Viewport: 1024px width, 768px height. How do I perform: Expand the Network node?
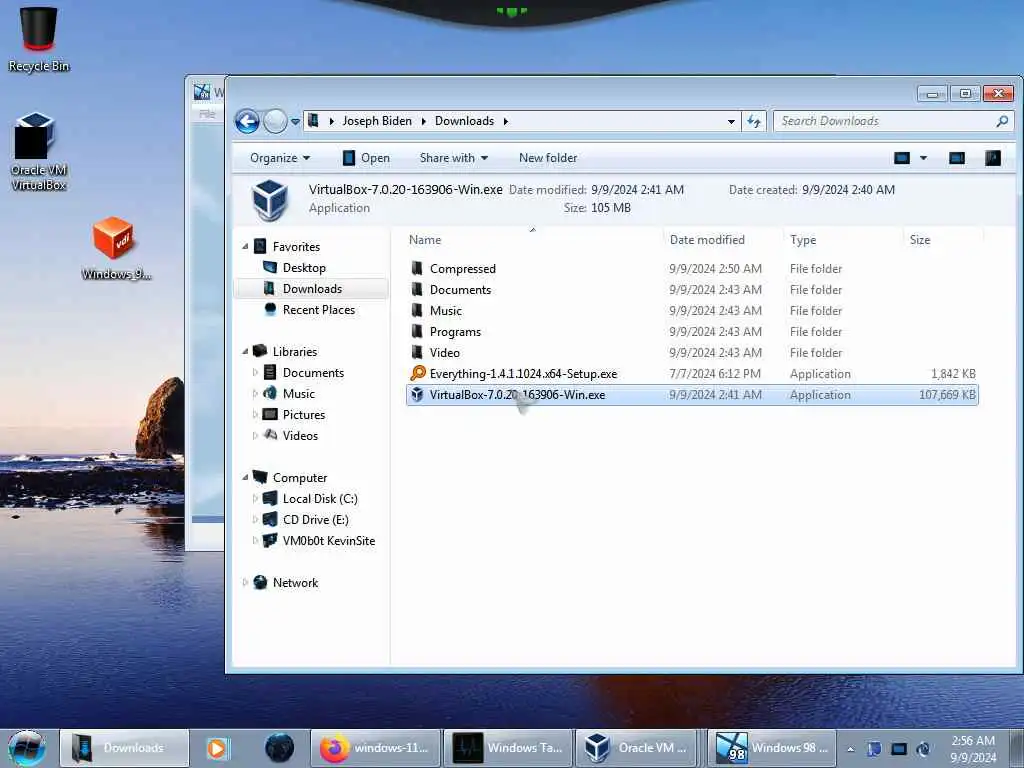pyautogui.click(x=245, y=583)
